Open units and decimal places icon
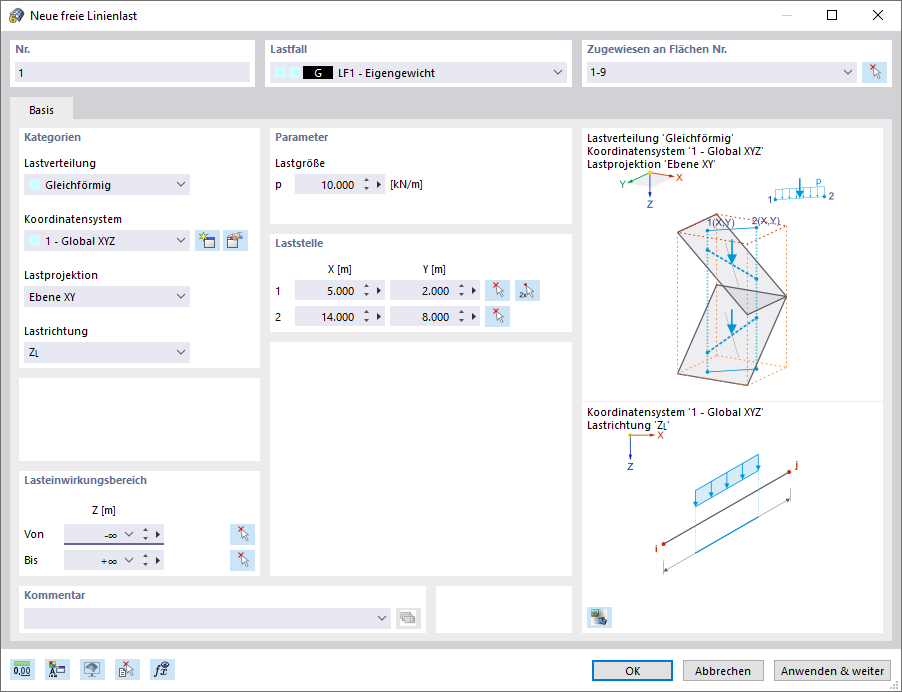Screen dimensions: 902x692 (x=22, y=670)
